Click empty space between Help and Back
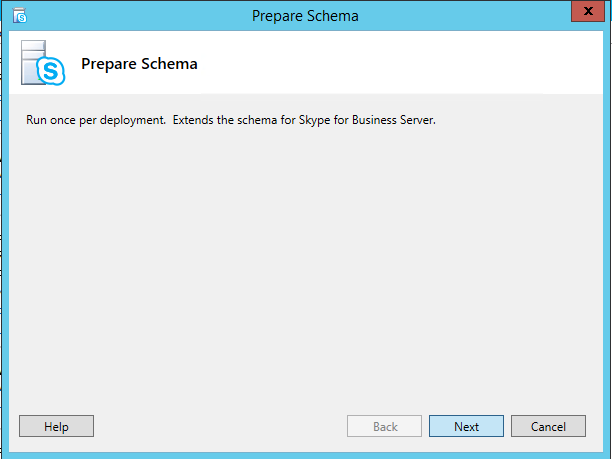612x459 pixels. tap(220, 426)
